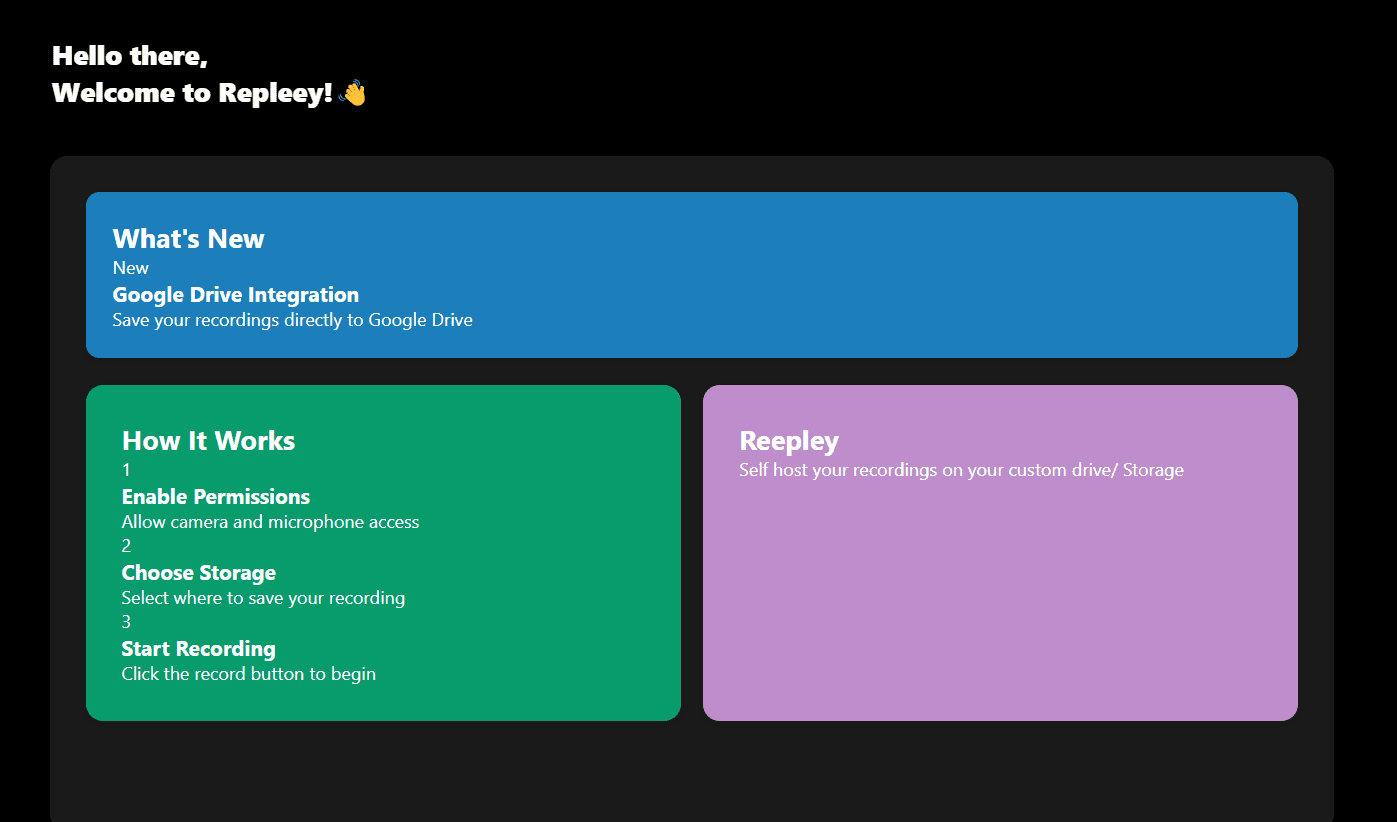This screenshot has width=1397, height=822.
Task: Click the "Enable Permissions" step heading
Action: click(x=215, y=497)
